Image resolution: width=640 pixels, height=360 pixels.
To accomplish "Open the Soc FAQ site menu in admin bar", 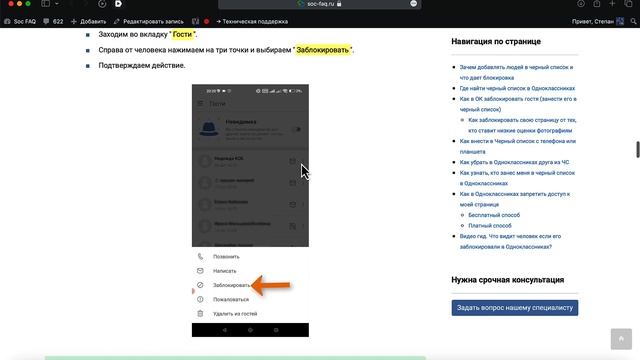I will (20, 21).
